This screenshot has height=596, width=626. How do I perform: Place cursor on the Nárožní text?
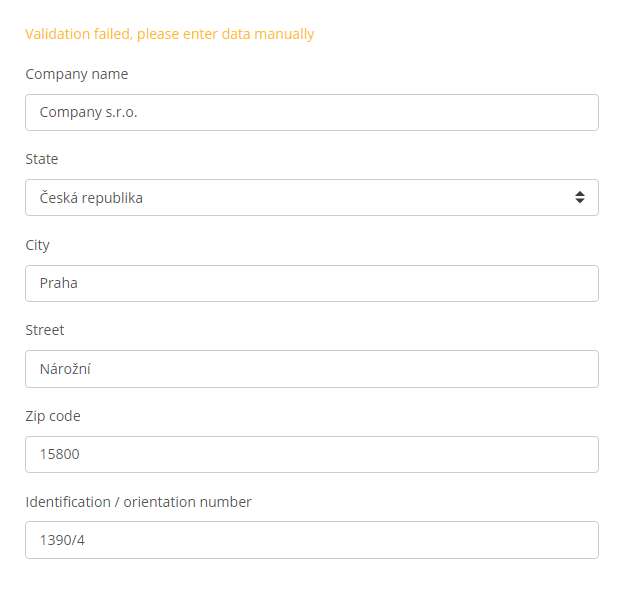(65, 369)
